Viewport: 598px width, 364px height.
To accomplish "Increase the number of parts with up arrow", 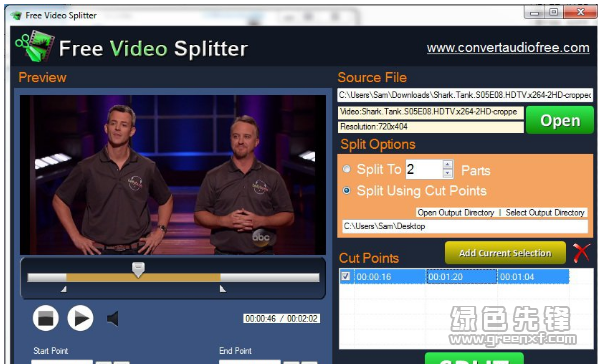I will [448, 164].
